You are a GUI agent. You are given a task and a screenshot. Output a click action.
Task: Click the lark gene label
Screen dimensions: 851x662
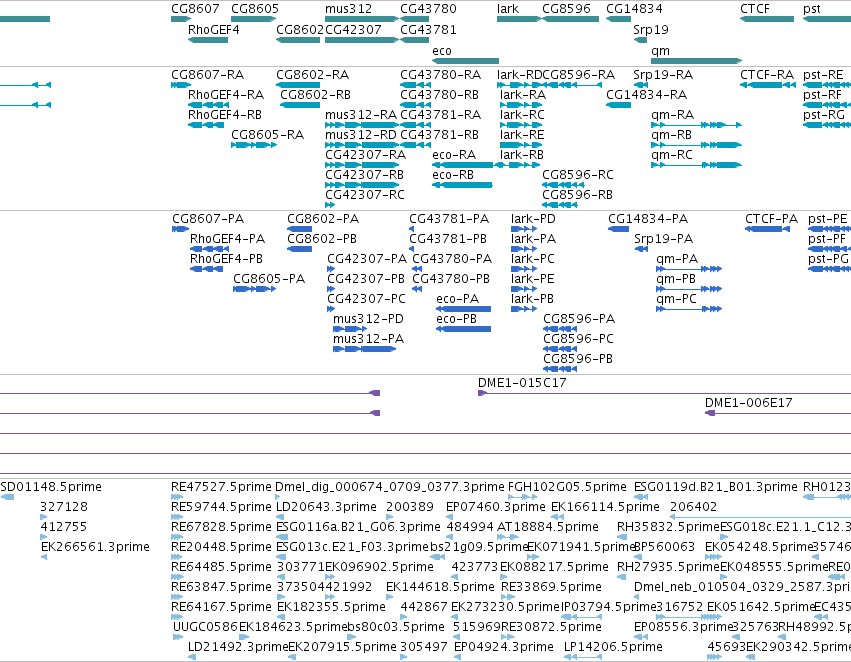(x=508, y=9)
